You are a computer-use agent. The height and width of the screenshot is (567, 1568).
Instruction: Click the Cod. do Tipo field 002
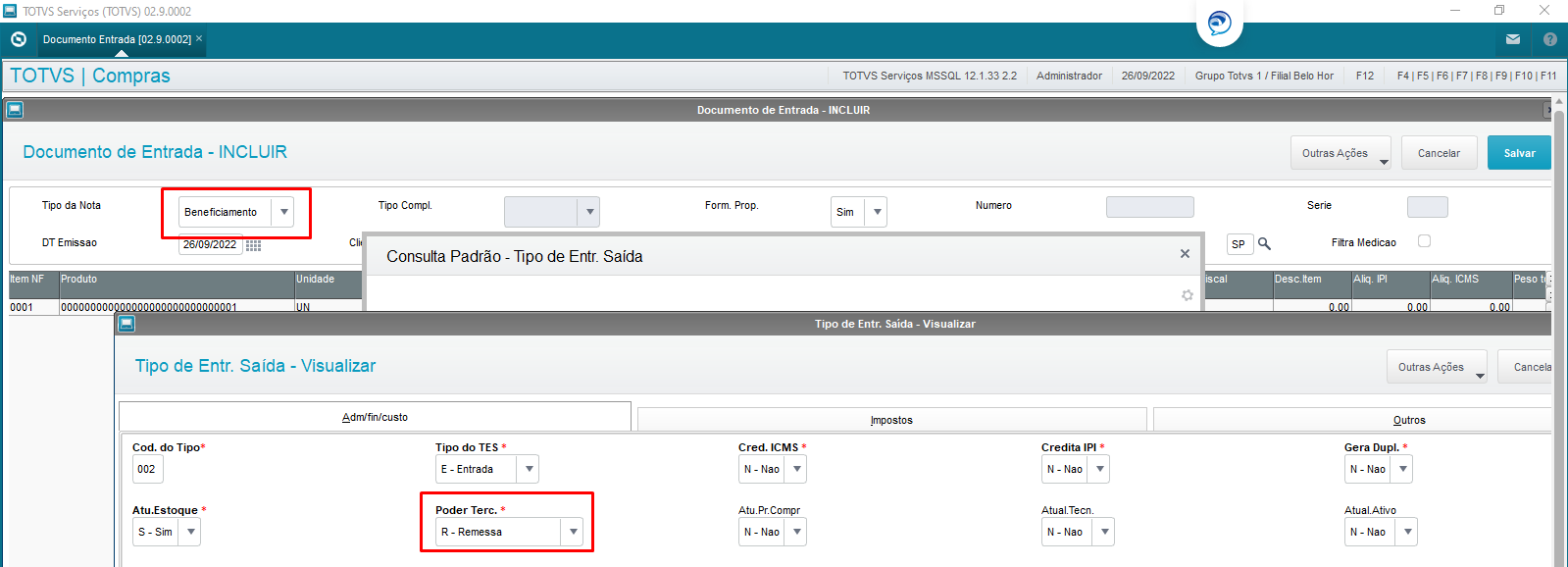147,469
